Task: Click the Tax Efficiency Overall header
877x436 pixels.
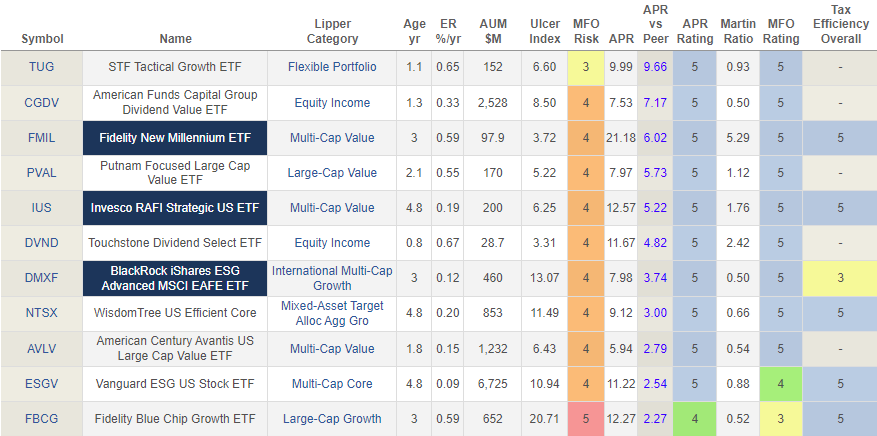Action: [840, 24]
